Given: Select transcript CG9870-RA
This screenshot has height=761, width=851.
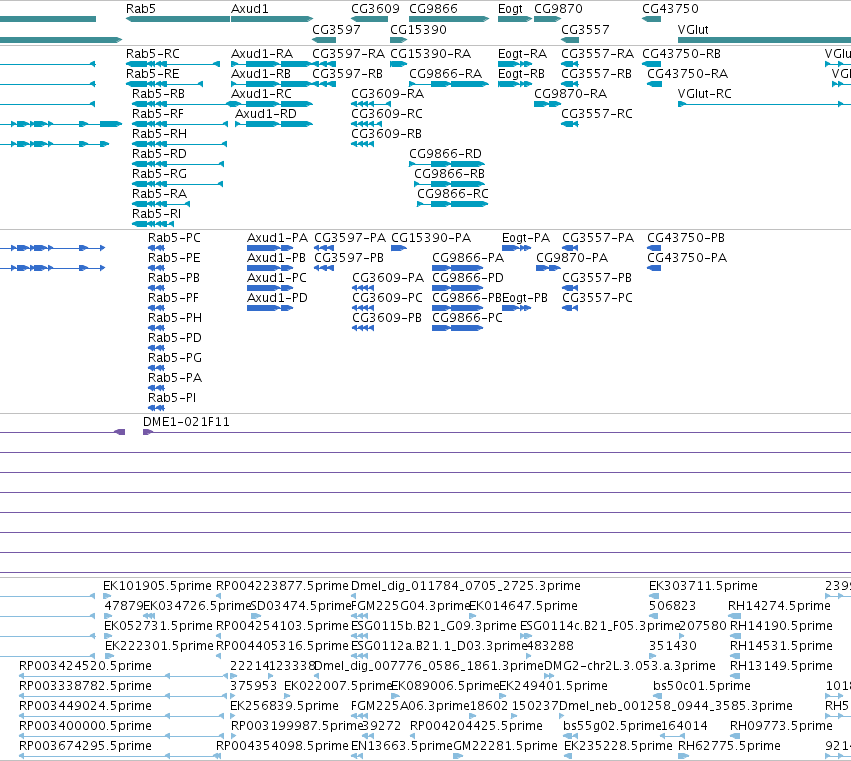Looking at the screenshot, I should point(570,94).
